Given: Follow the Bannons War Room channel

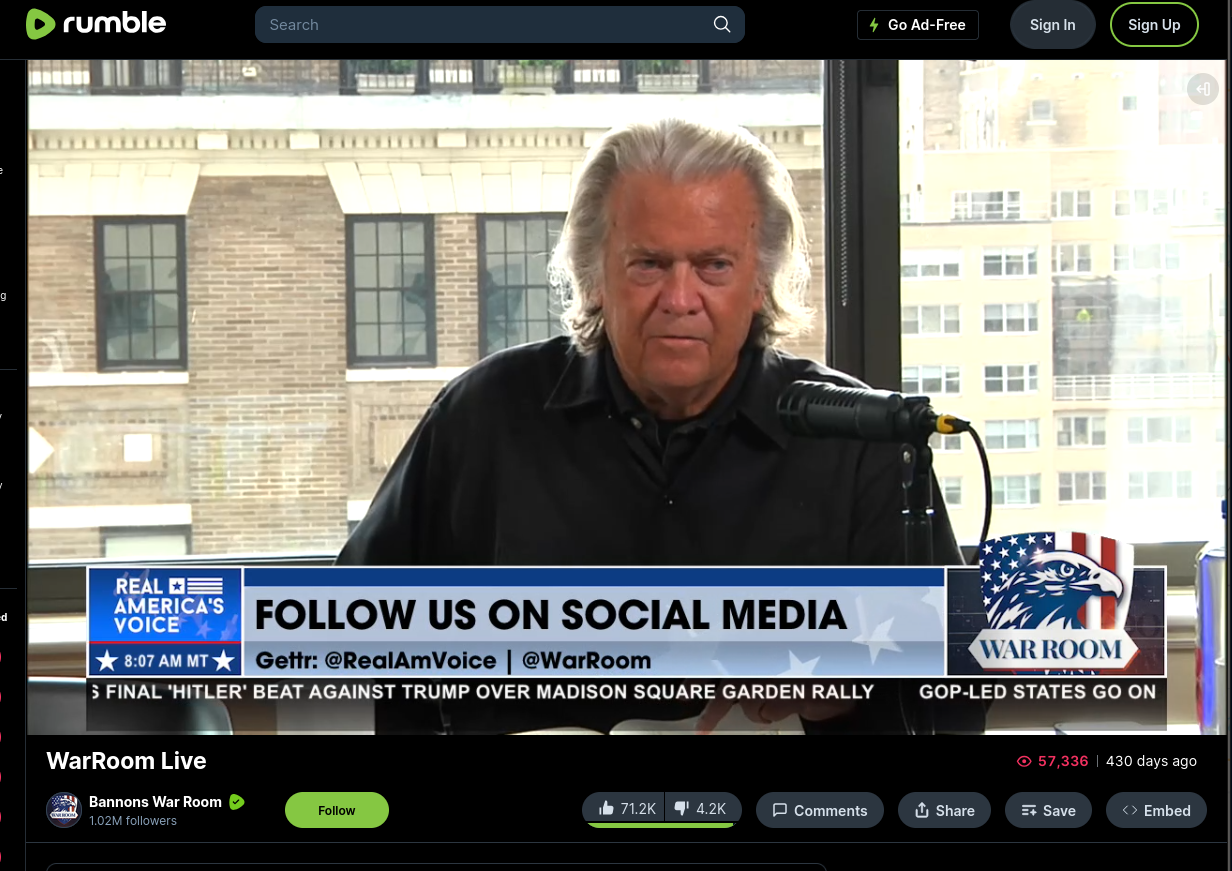Looking at the screenshot, I should click(x=337, y=810).
